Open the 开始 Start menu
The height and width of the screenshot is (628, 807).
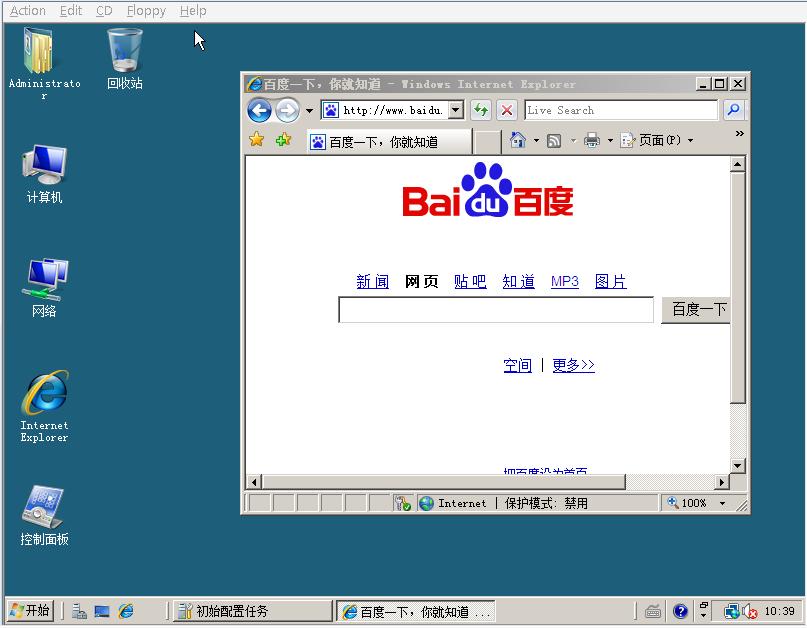[x=30, y=611]
